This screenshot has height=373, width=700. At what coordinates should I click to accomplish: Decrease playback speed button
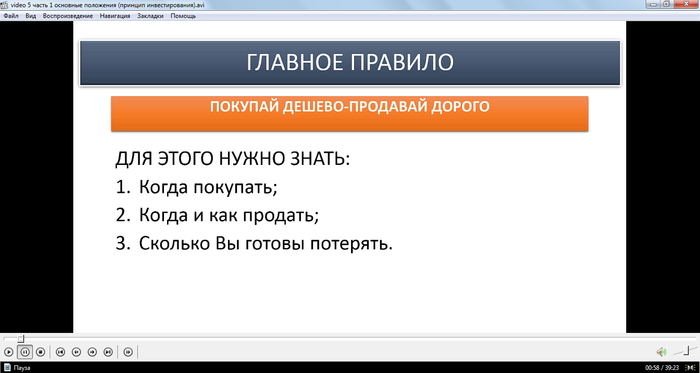(x=76, y=352)
